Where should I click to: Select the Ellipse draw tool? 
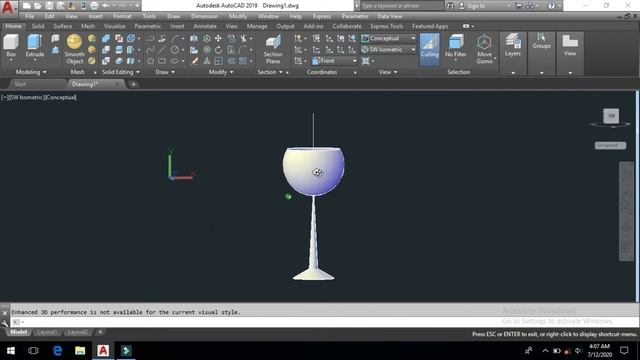coord(175,61)
